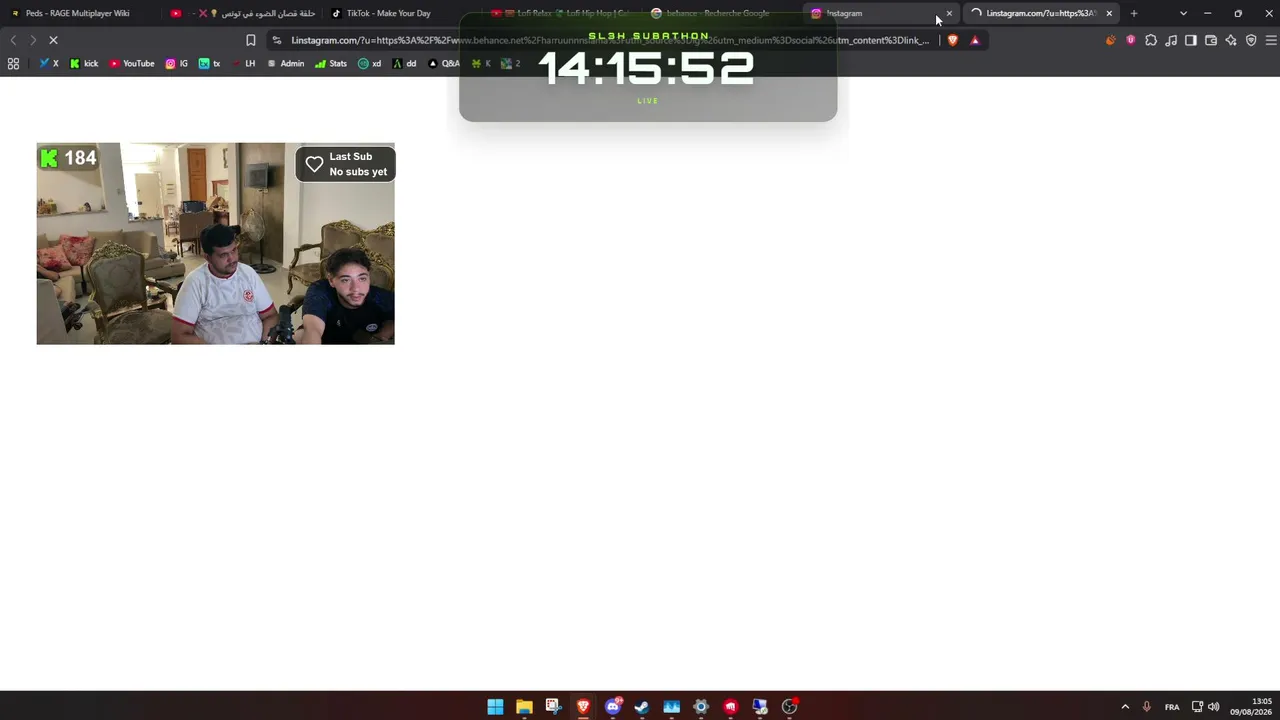
Task: Open Steam from the taskbar
Action: [x=642, y=707]
